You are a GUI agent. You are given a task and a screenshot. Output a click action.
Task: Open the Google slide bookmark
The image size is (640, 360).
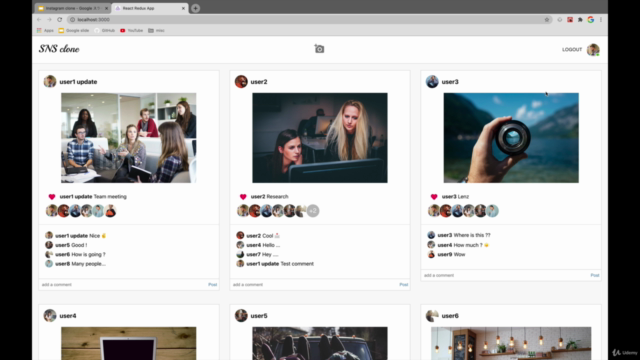[x=73, y=31]
